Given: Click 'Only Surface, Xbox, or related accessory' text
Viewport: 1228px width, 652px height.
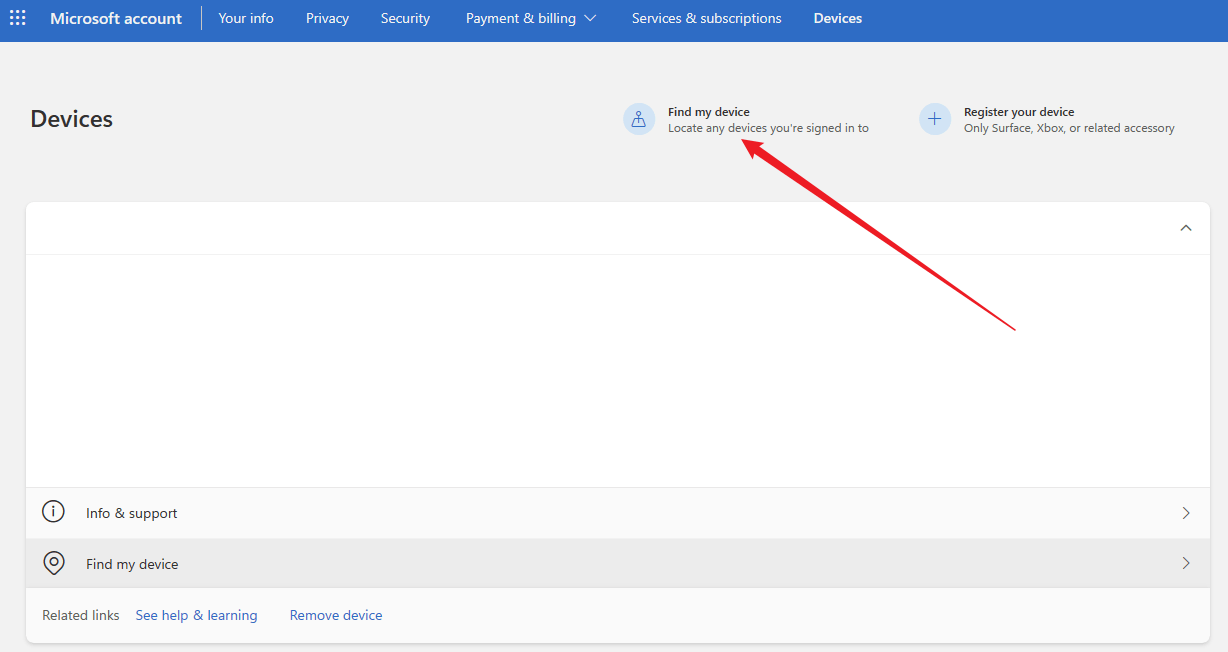Looking at the screenshot, I should (1069, 128).
